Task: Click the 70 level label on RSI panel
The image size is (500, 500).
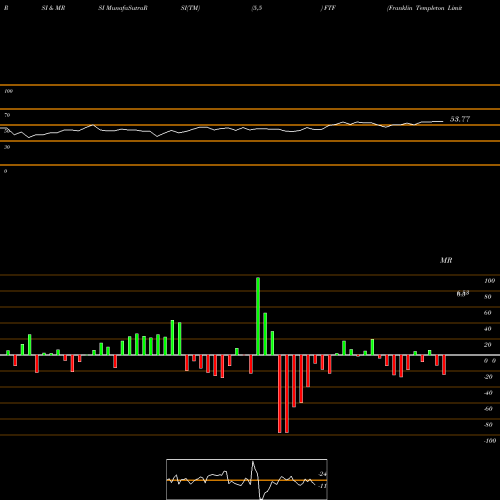Action: [7, 115]
